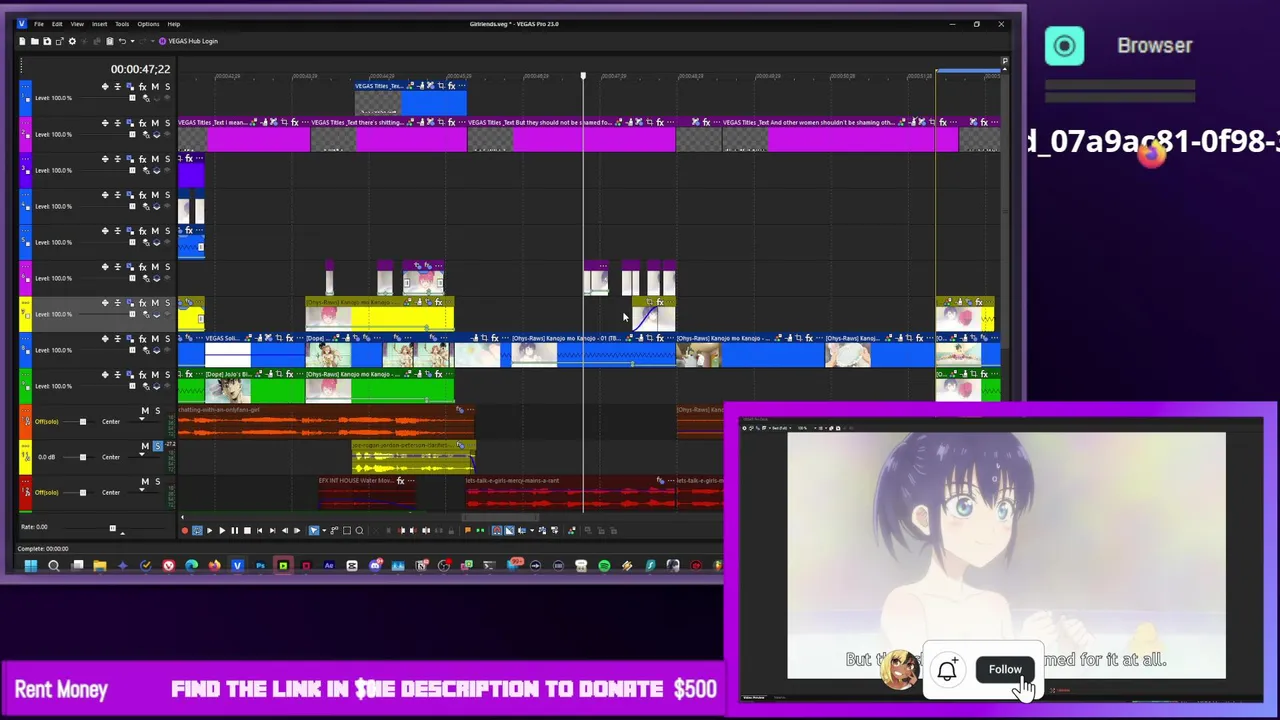
Task: Mute the orange audio track
Action: (x=145, y=411)
